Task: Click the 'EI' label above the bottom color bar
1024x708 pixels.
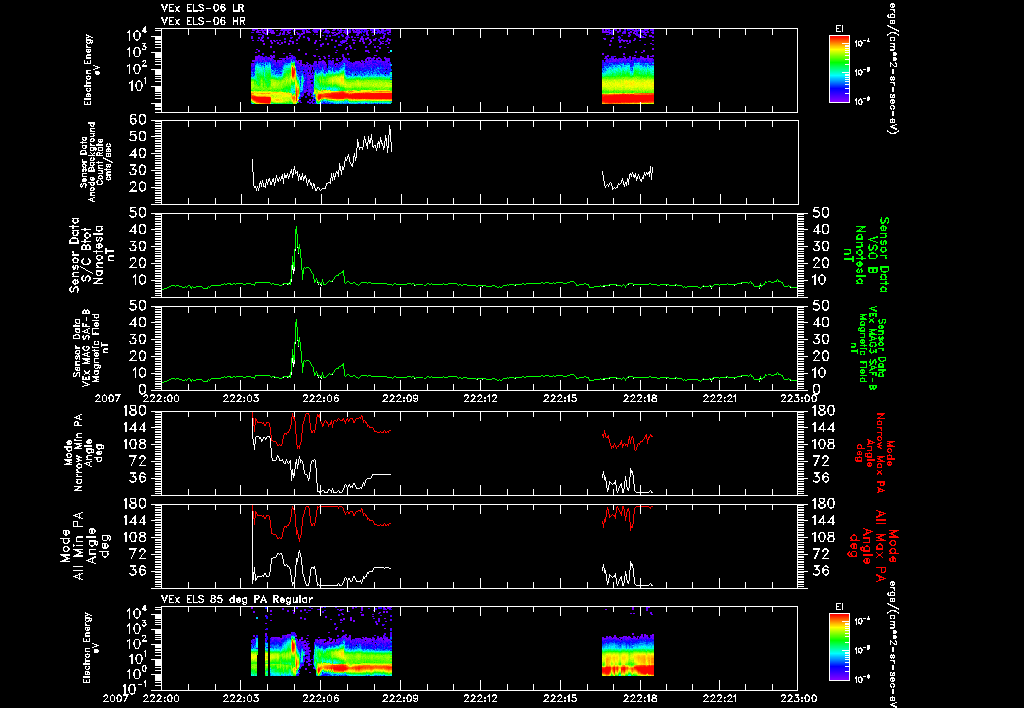Action: pyautogui.click(x=840, y=607)
